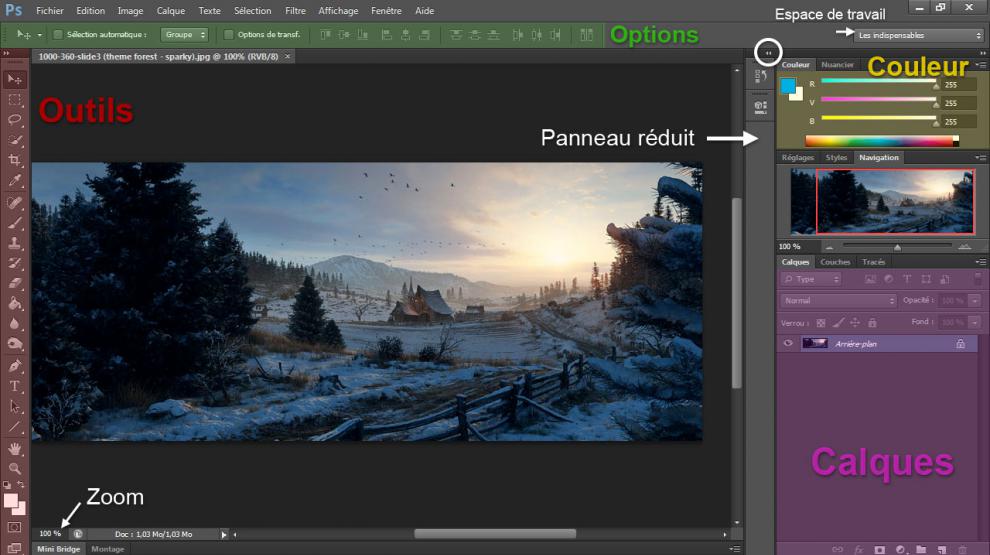Create a new layer group
990x555 pixels.
(x=921, y=550)
